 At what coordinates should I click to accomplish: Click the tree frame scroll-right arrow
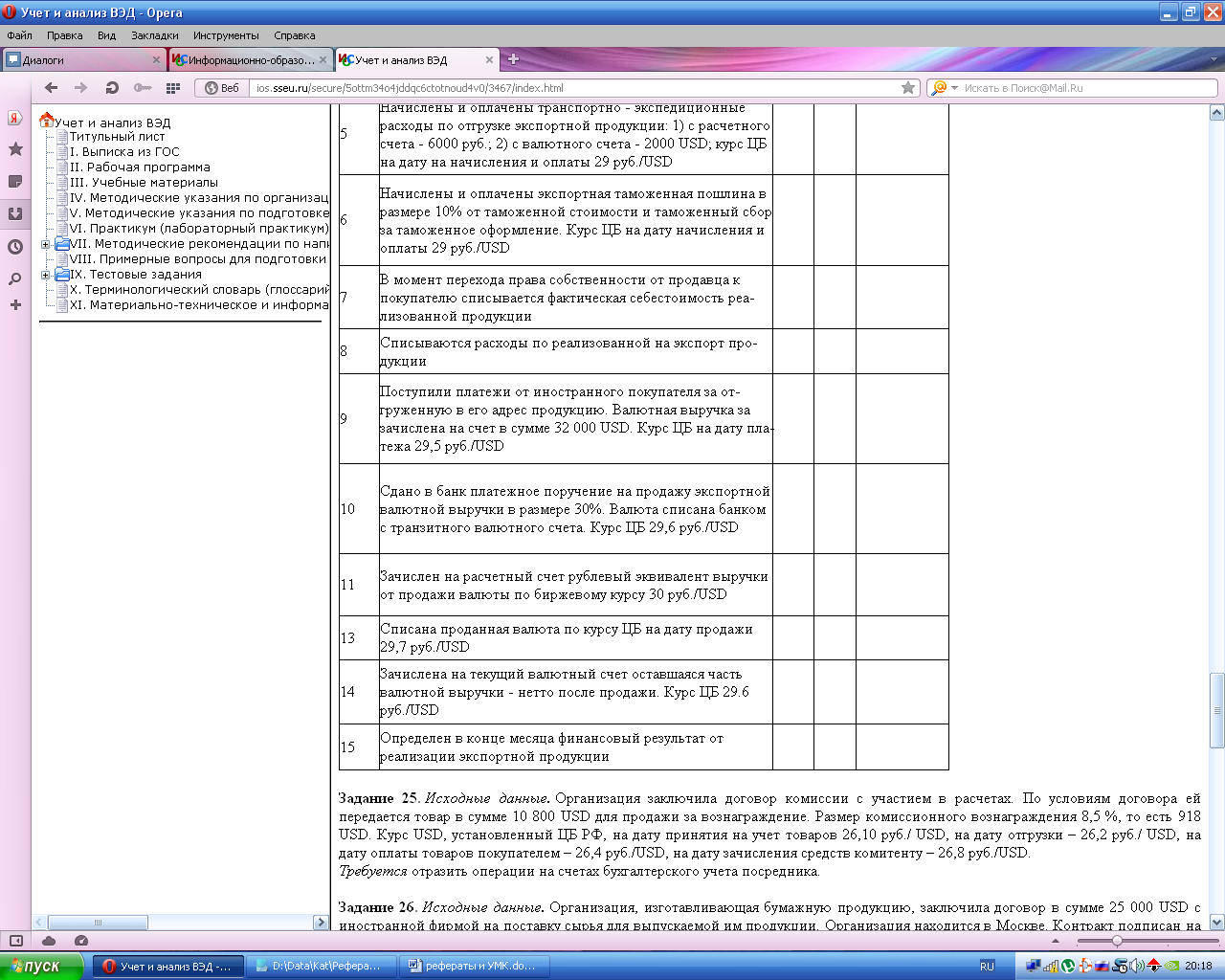click(x=322, y=923)
